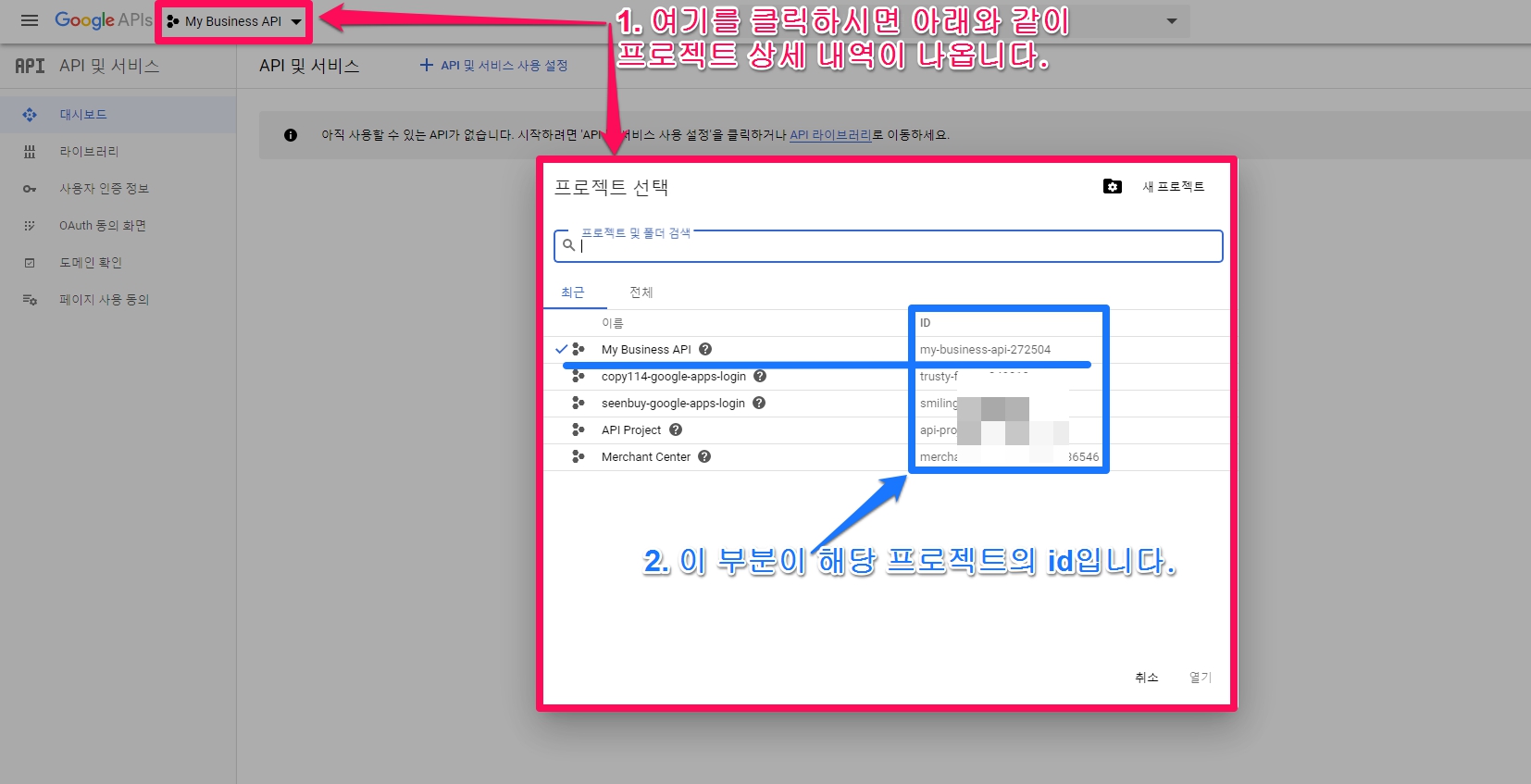The height and width of the screenshot is (784, 1531).
Task: Click help icon beside Merchant Center
Action: (704, 456)
